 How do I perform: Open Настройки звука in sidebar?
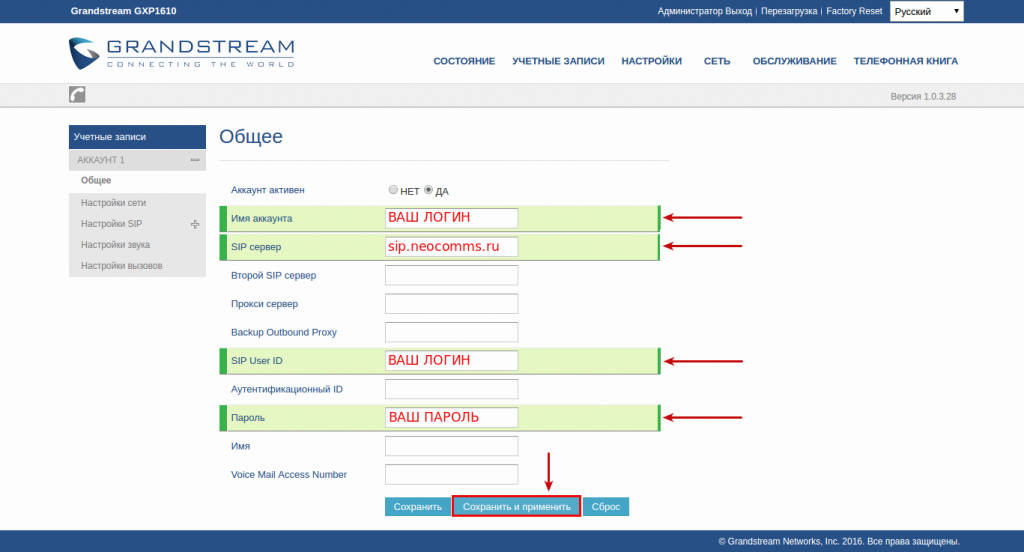pyautogui.click(x=115, y=245)
